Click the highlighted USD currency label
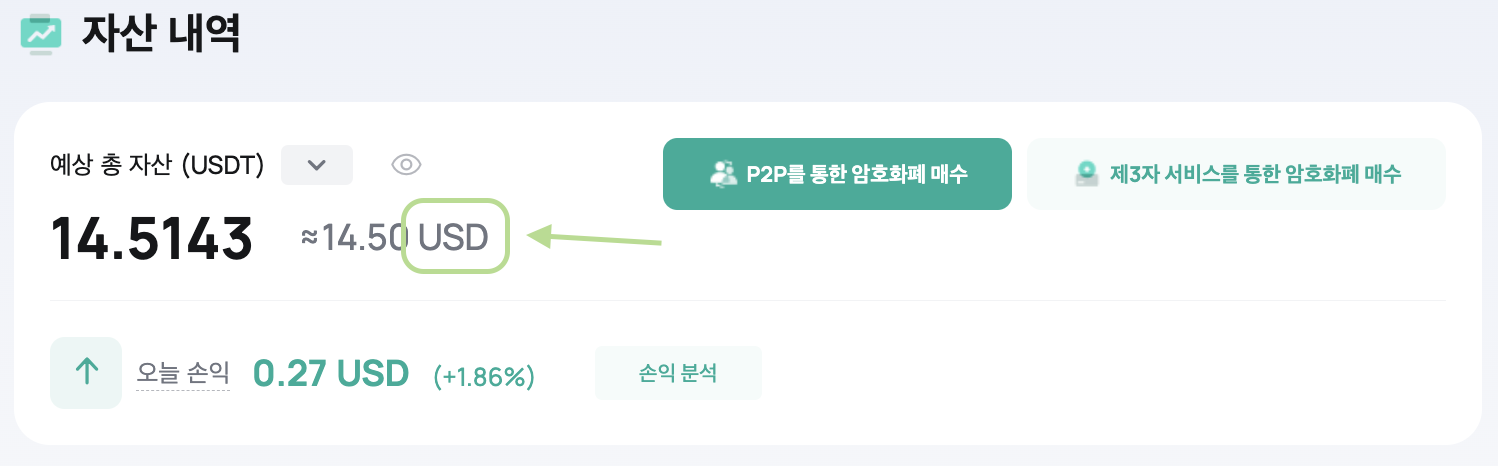The height and width of the screenshot is (466, 1498). (x=454, y=237)
